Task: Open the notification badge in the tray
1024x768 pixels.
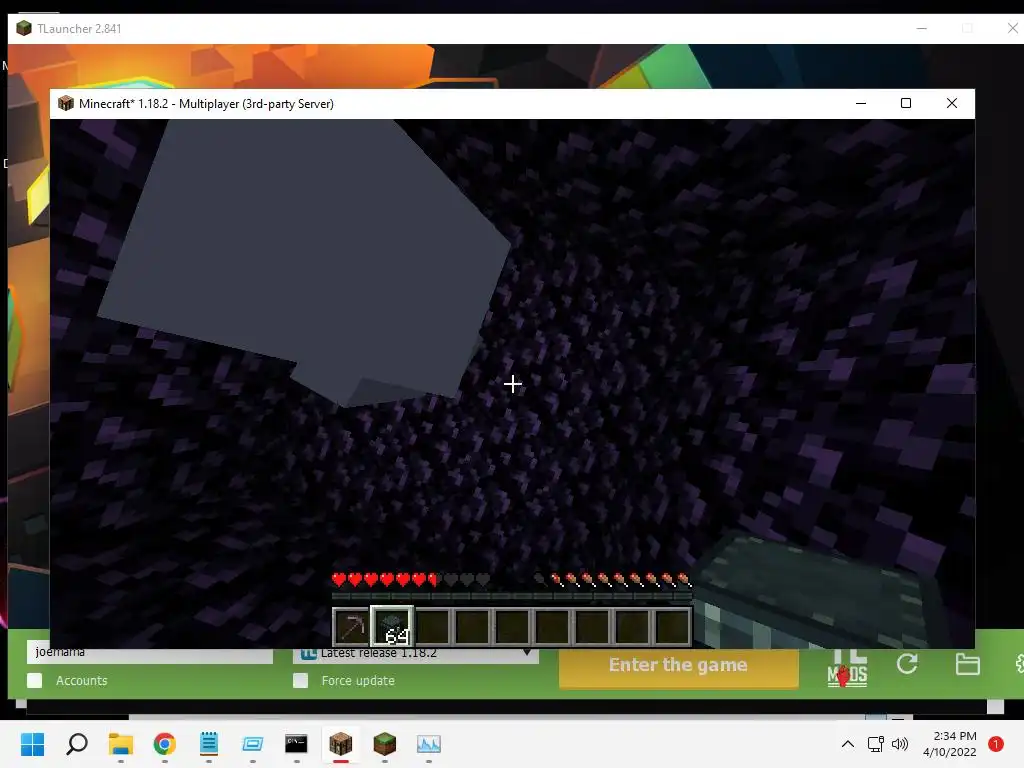Action: tap(996, 744)
